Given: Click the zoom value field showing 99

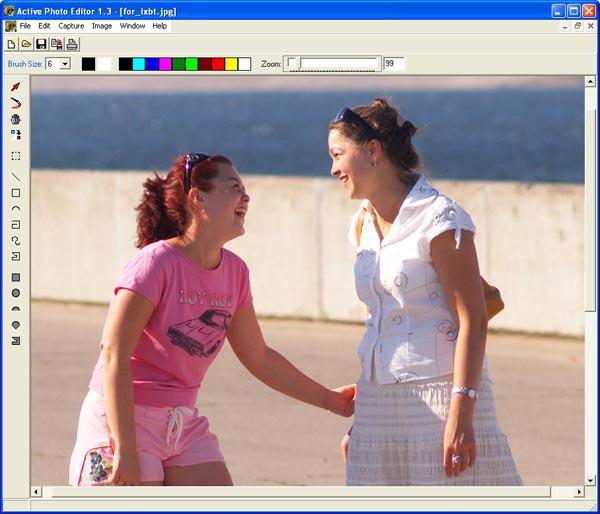Looking at the screenshot, I should (394, 64).
